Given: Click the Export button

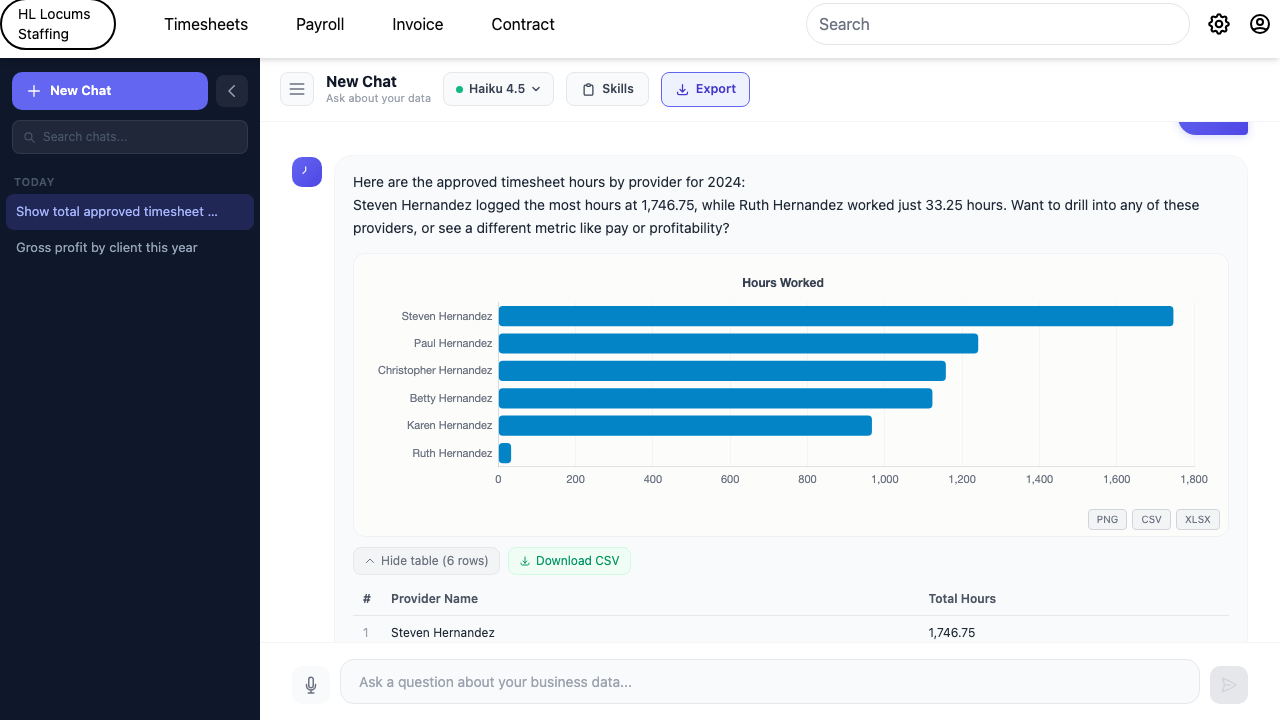Looking at the screenshot, I should click(x=705, y=89).
